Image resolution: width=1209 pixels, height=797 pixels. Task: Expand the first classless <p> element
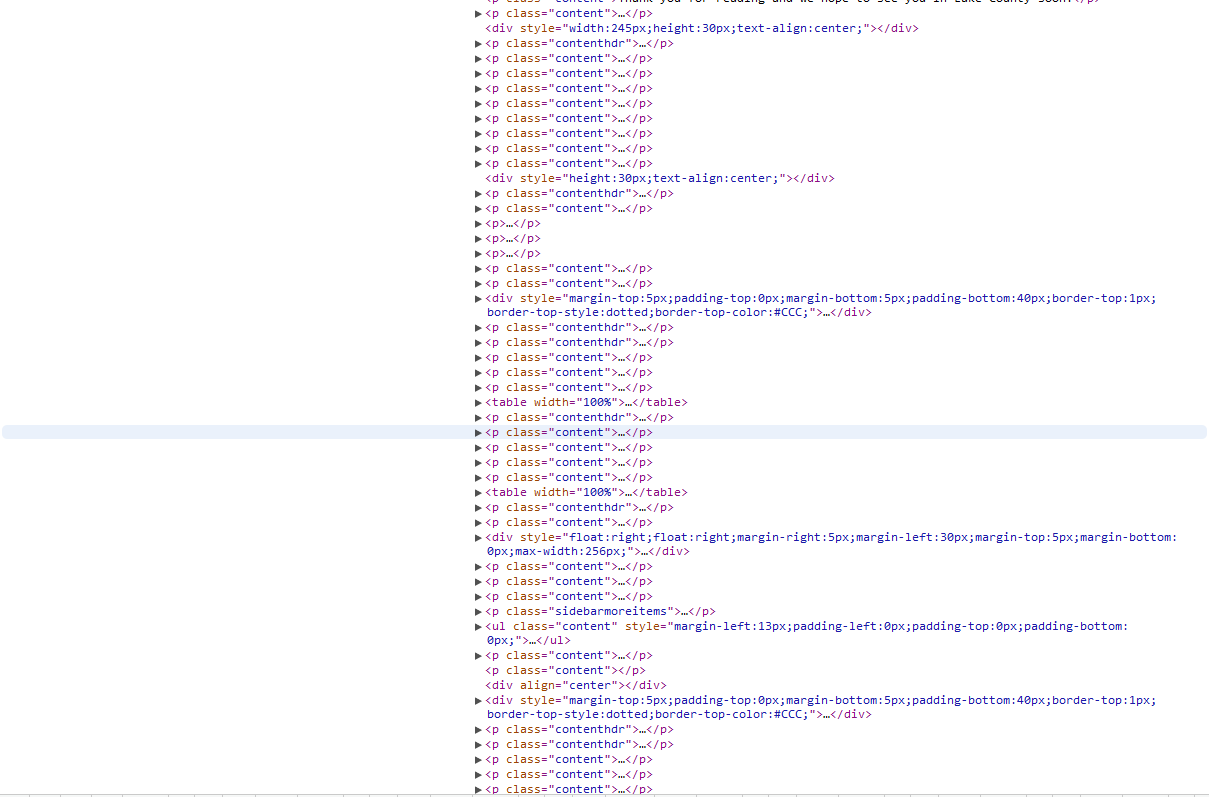478,223
